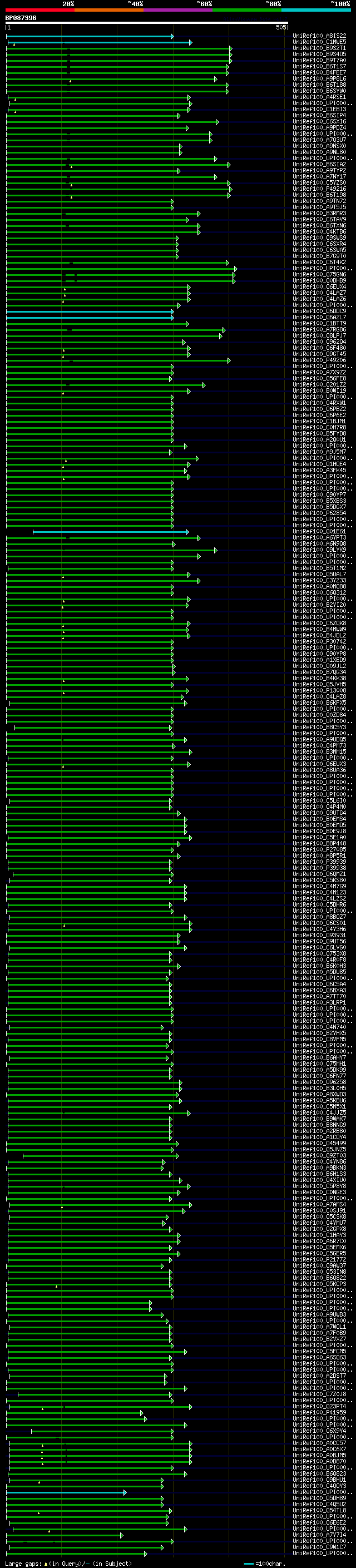The image size is (356, 1568).
Task: Click the purple segment of identity color scale
Action: [179, 11]
